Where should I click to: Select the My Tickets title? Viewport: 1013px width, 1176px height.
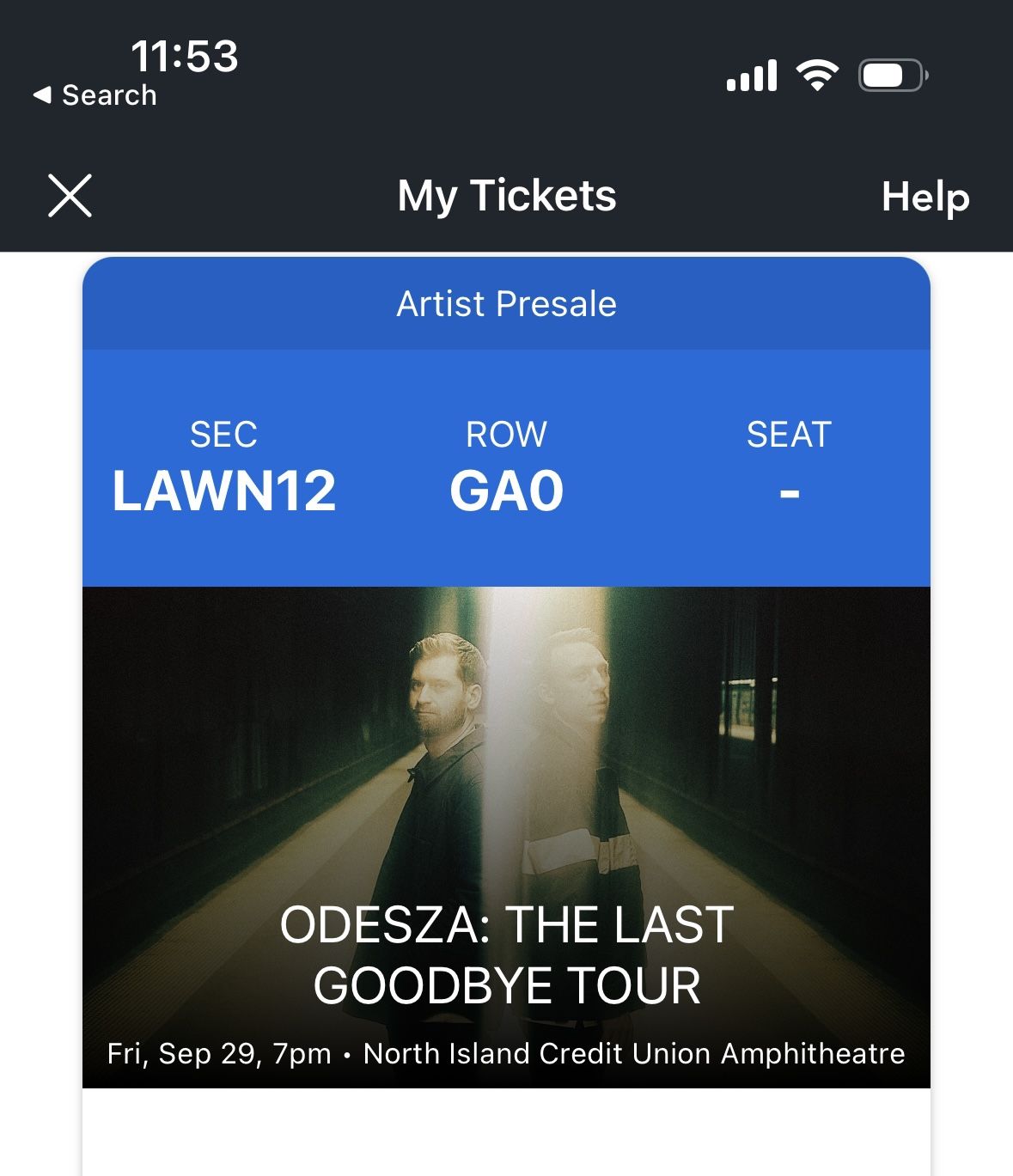507,196
